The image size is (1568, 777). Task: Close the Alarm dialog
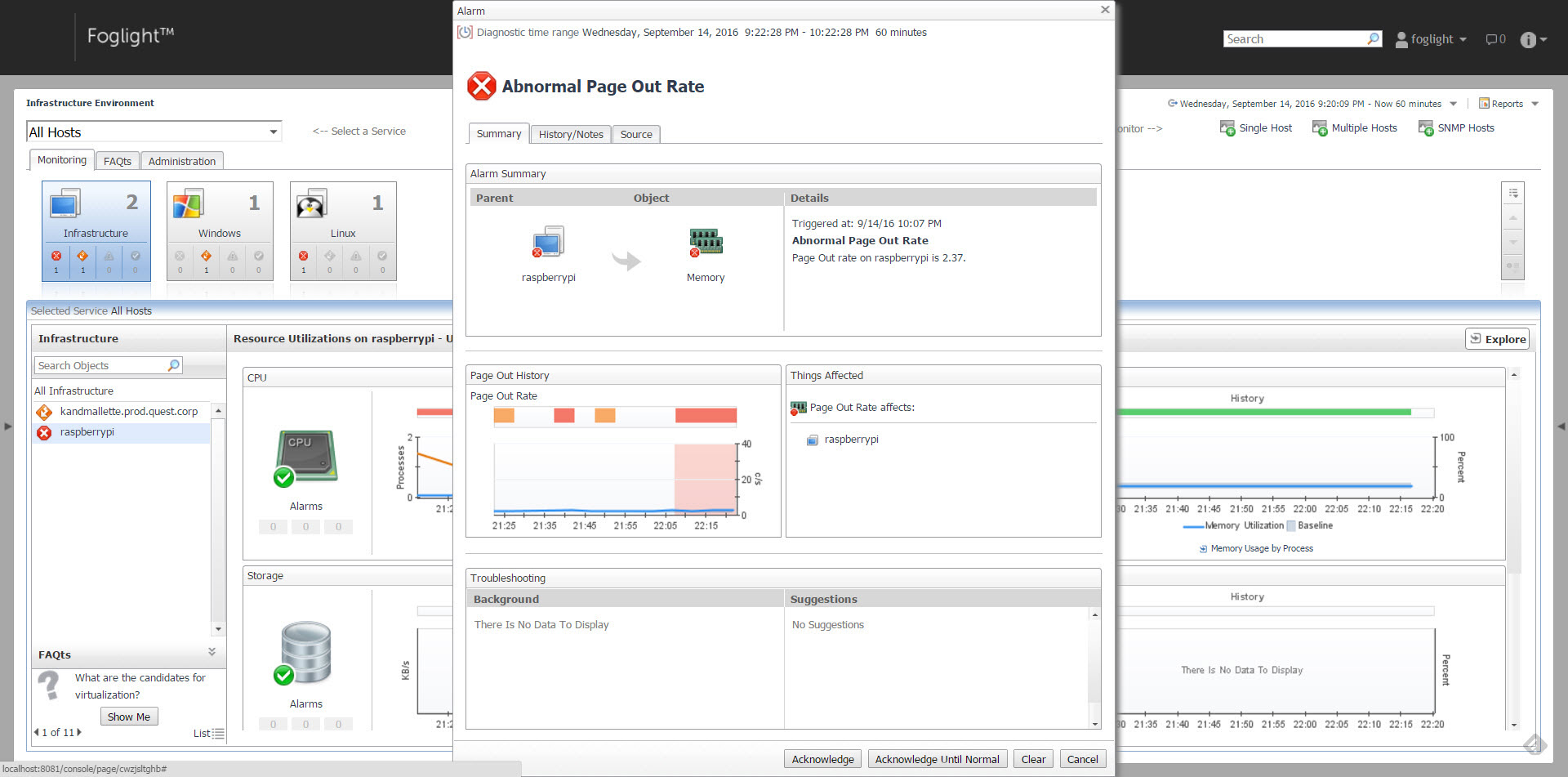tap(1105, 10)
